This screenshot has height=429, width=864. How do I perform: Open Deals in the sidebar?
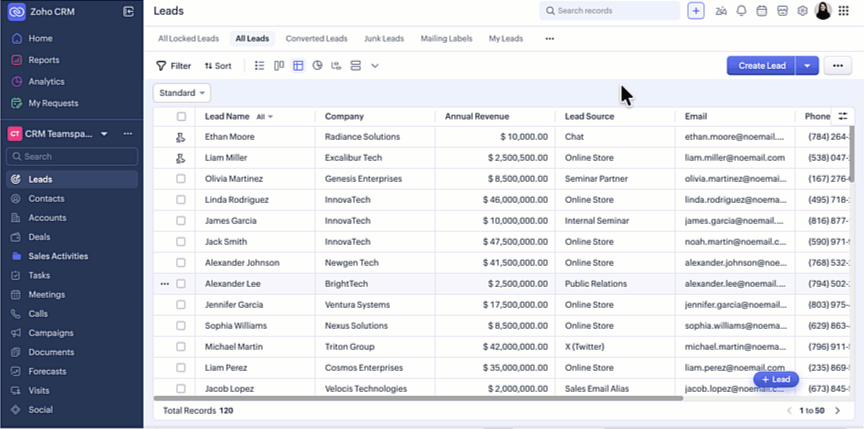point(40,237)
